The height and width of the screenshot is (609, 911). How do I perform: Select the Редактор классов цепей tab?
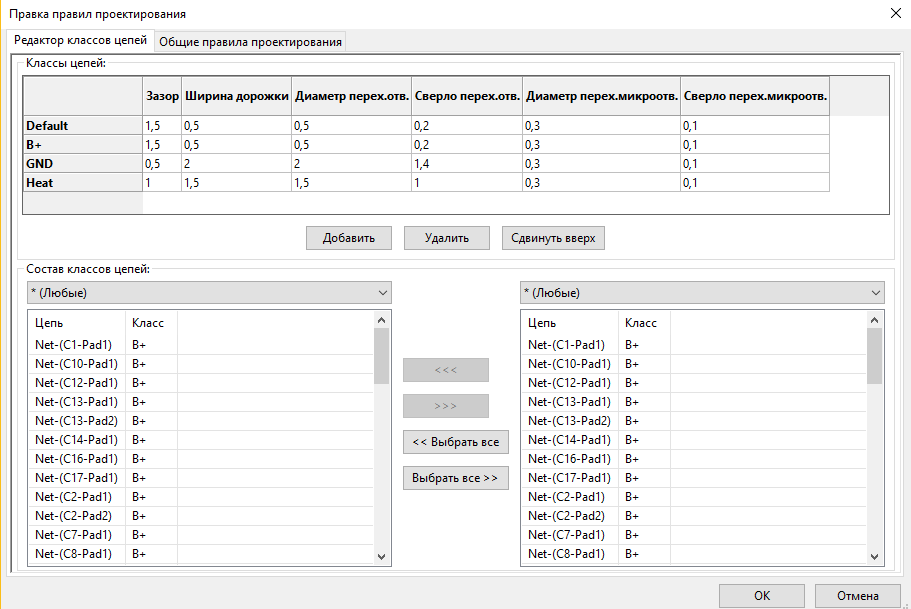pyautogui.click(x=80, y=40)
